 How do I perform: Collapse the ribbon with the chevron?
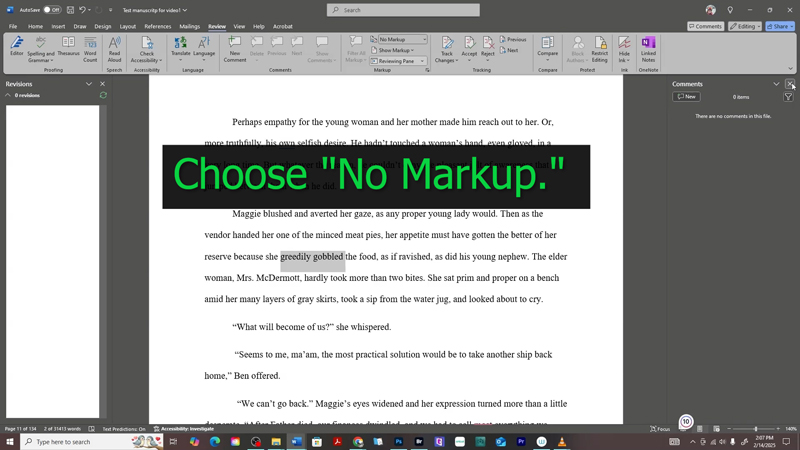pyautogui.click(x=790, y=69)
